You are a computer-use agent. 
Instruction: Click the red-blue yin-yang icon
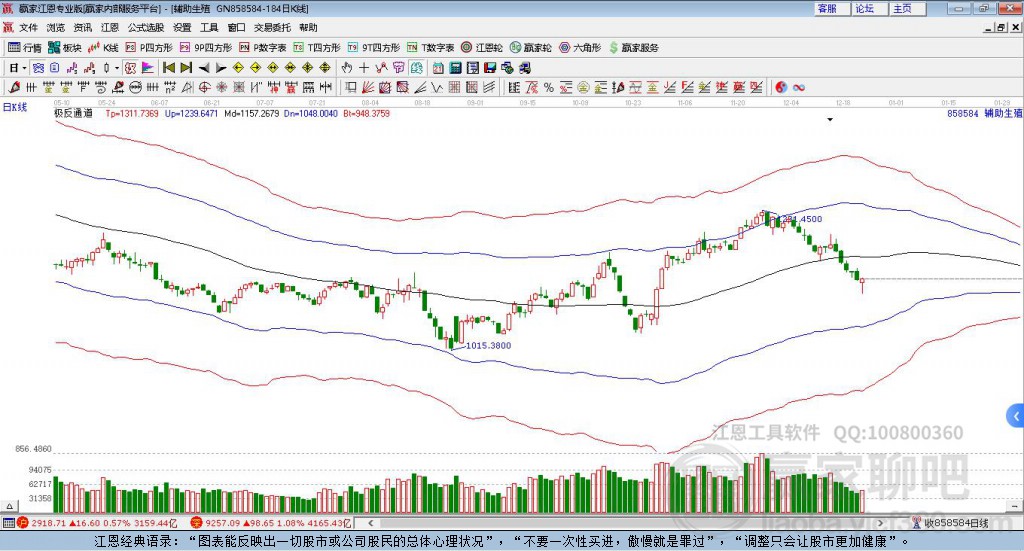[781, 87]
